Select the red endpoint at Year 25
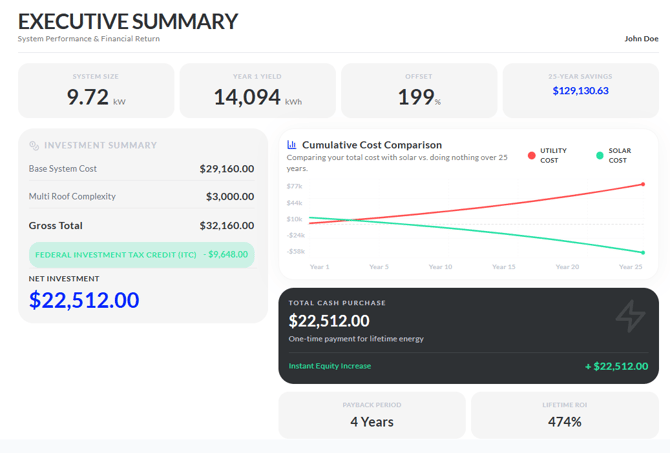Viewport: 670px width, 453px height. (x=643, y=184)
